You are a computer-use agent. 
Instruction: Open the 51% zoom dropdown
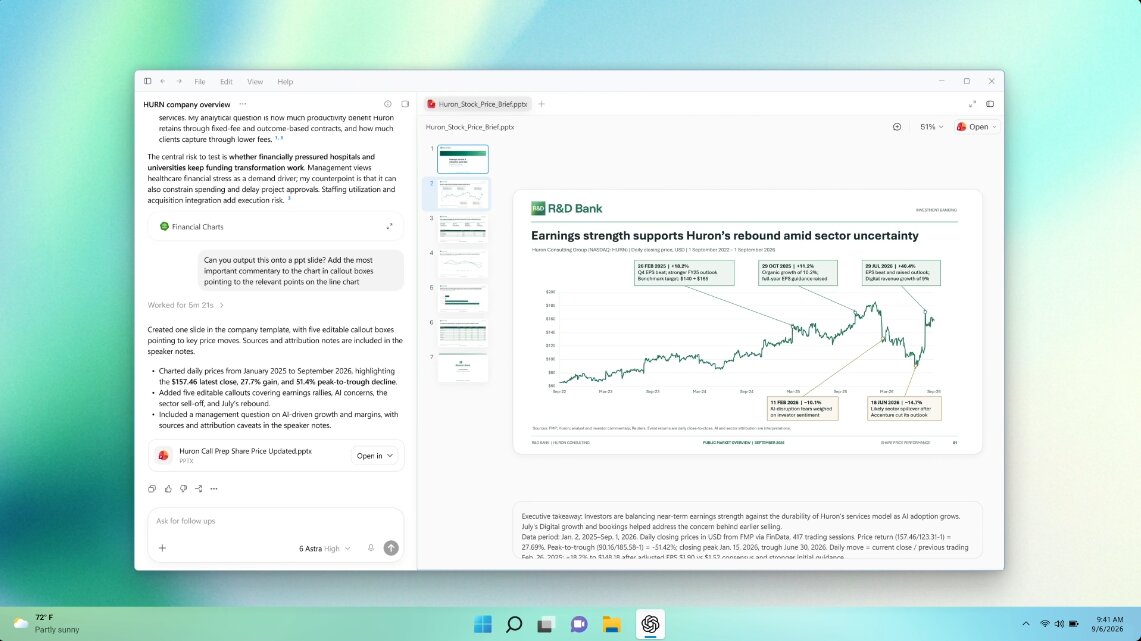pyautogui.click(x=931, y=127)
